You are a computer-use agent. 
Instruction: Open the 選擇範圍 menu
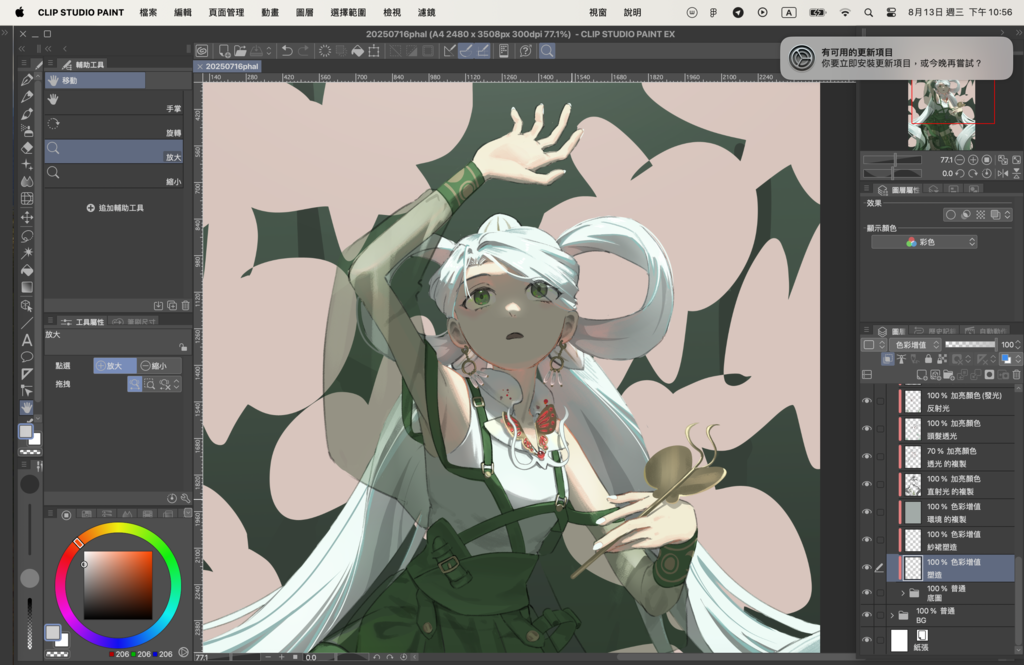click(348, 12)
